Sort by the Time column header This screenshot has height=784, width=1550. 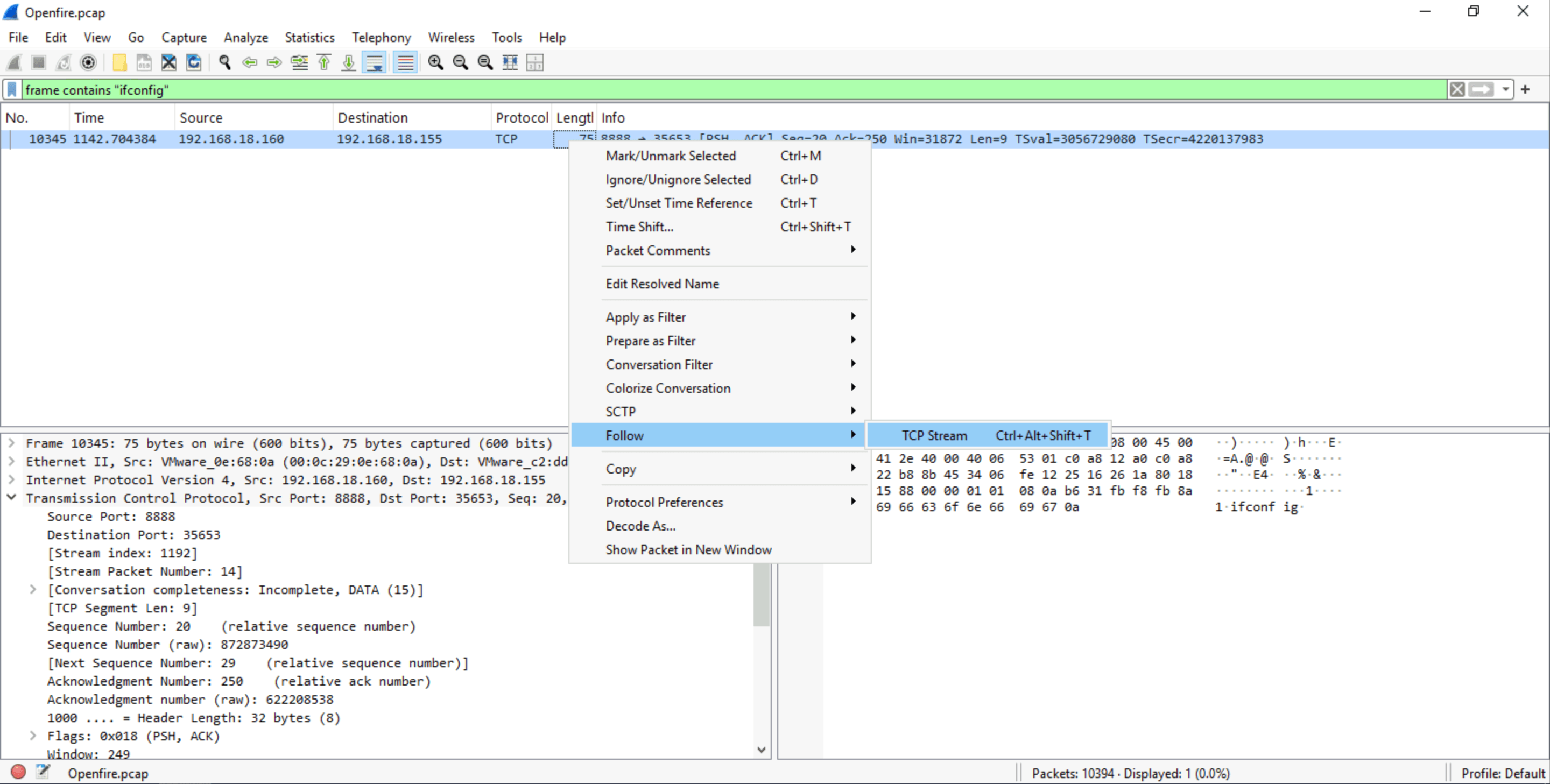[122, 118]
